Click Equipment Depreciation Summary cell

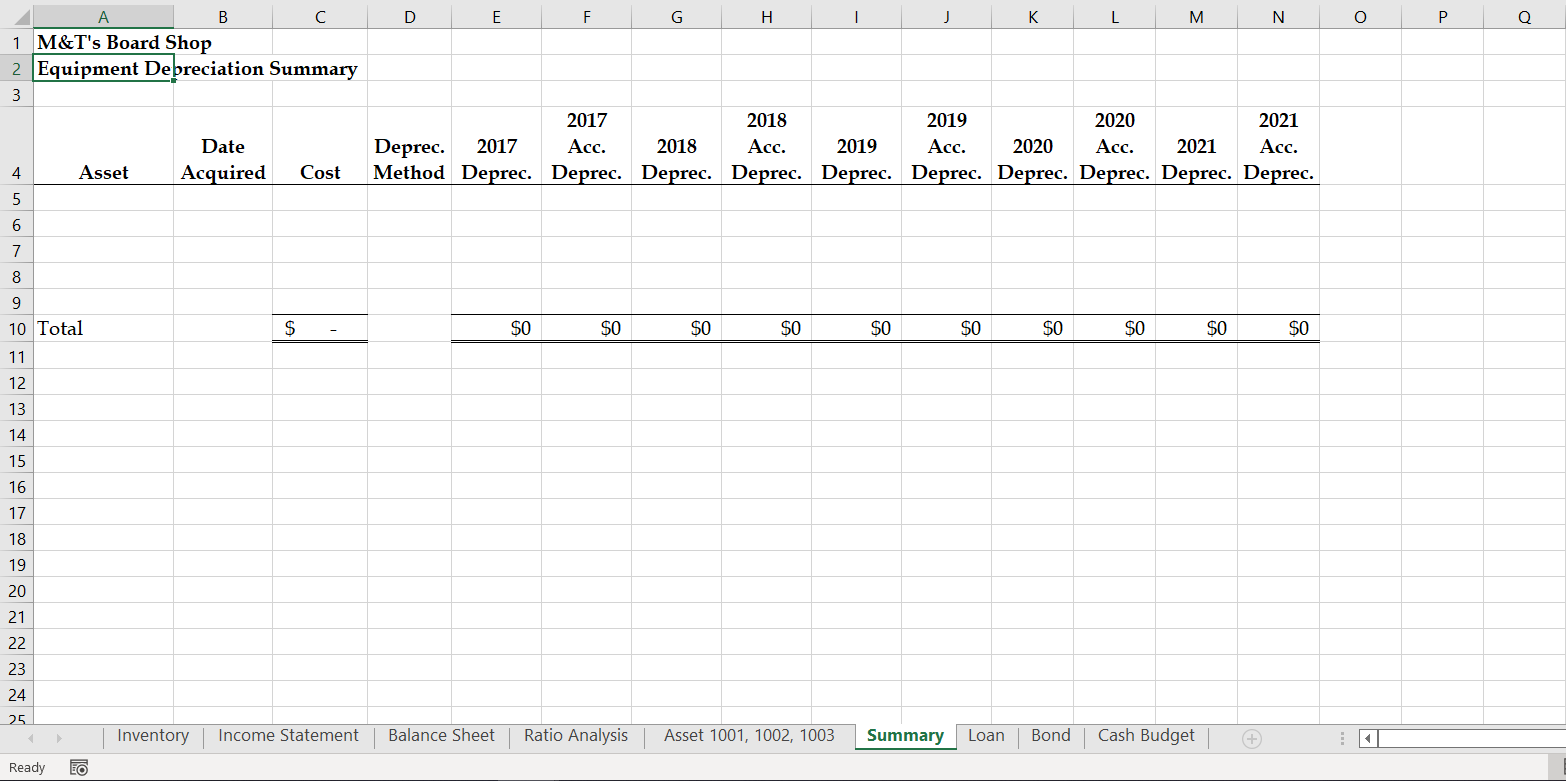[x=103, y=69]
